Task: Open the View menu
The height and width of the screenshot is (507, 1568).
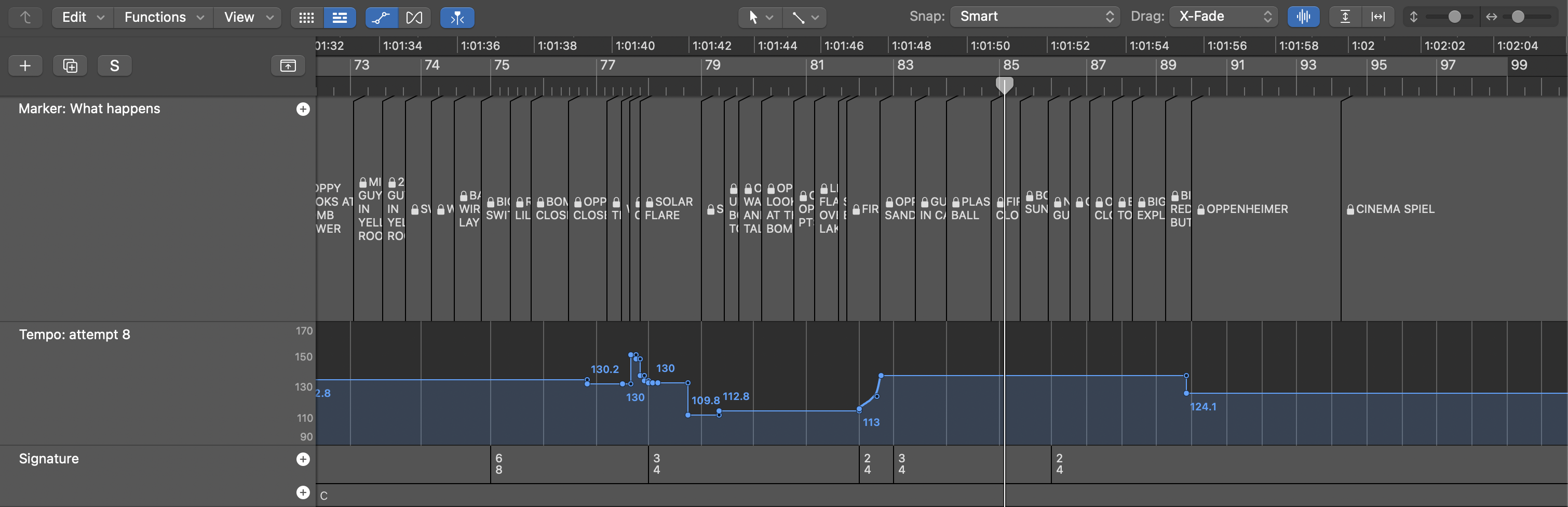Action: pyautogui.click(x=248, y=17)
